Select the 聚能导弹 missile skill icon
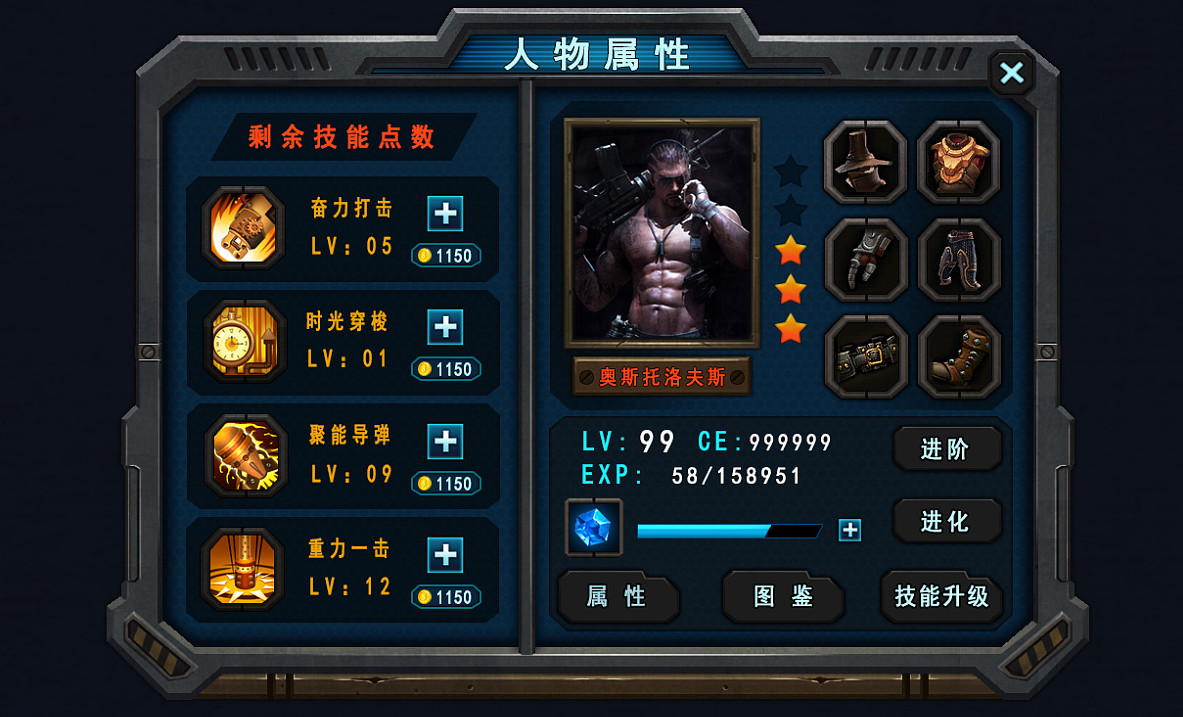This screenshot has width=1183, height=717. tap(246, 456)
